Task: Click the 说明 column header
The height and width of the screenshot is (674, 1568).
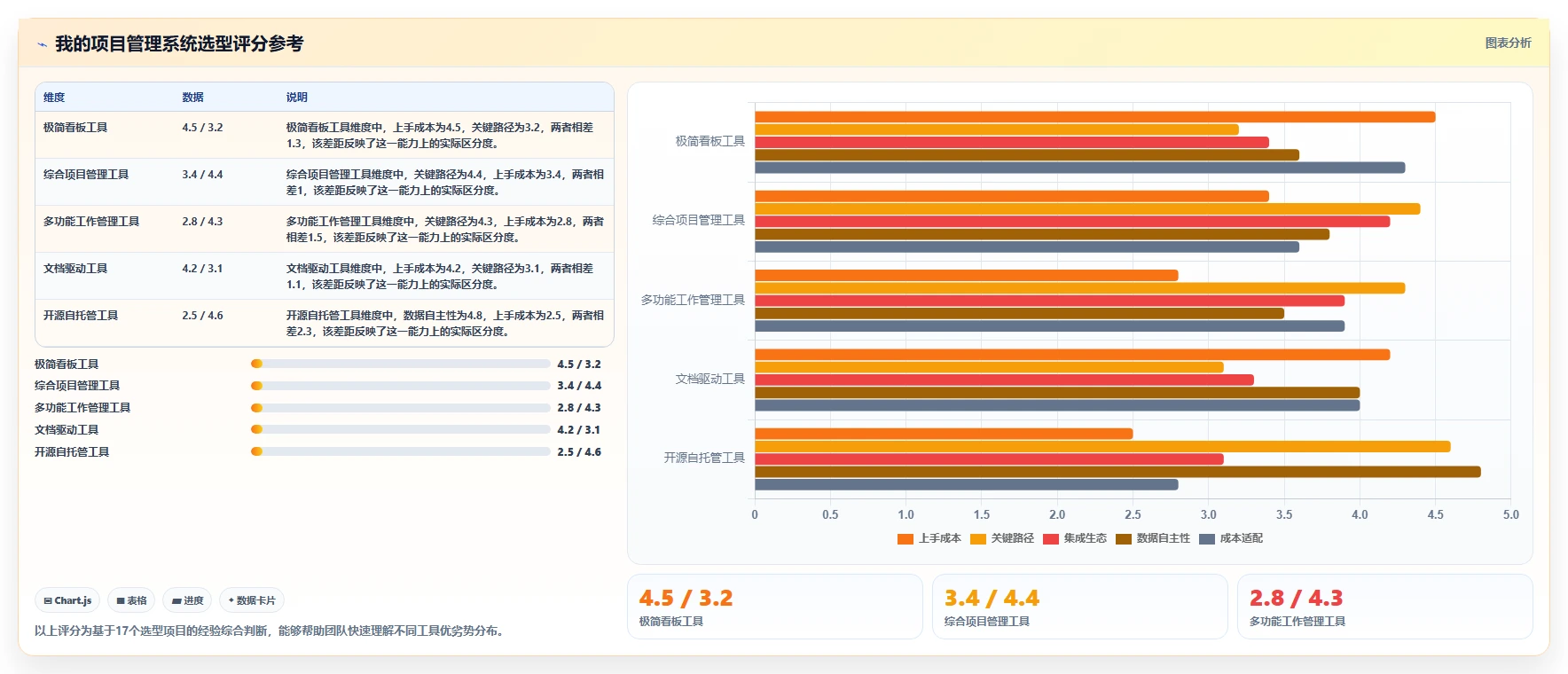Action: click(x=296, y=98)
